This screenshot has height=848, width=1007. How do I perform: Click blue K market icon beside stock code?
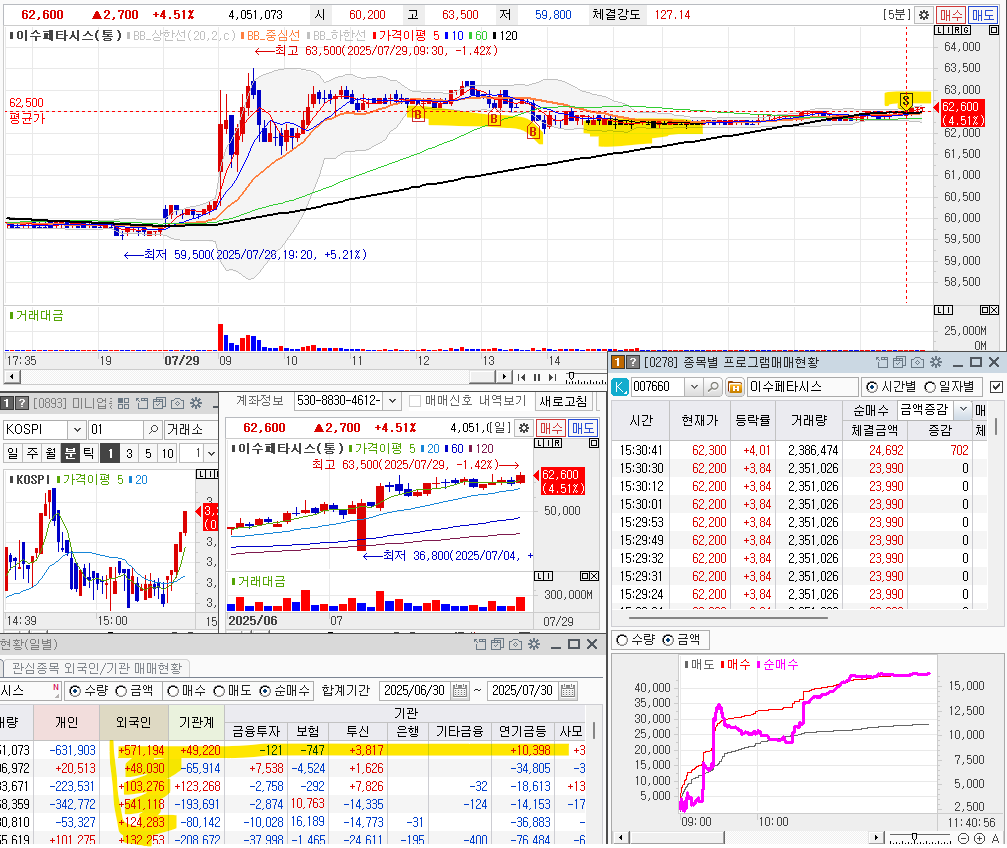(x=620, y=387)
